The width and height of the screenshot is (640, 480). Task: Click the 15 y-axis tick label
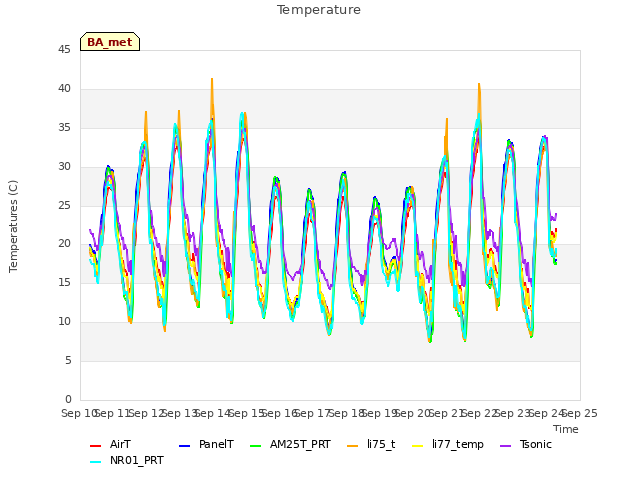click(64, 282)
